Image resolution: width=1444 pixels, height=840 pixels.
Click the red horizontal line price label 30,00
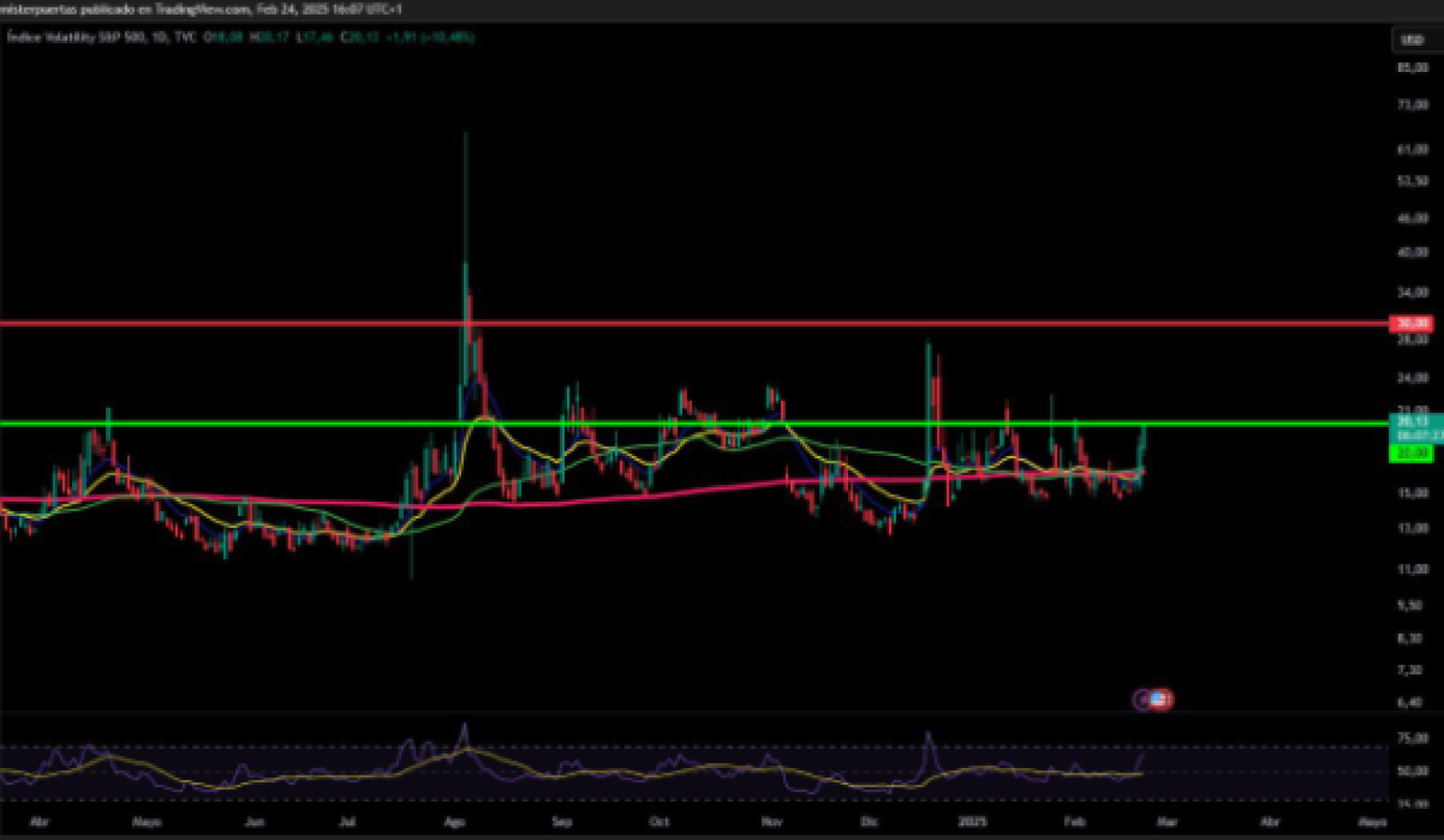[1412, 324]
